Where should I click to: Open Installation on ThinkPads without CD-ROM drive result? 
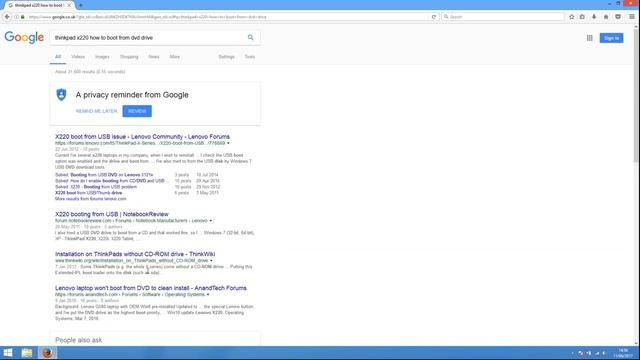click(x=135, y=254)
